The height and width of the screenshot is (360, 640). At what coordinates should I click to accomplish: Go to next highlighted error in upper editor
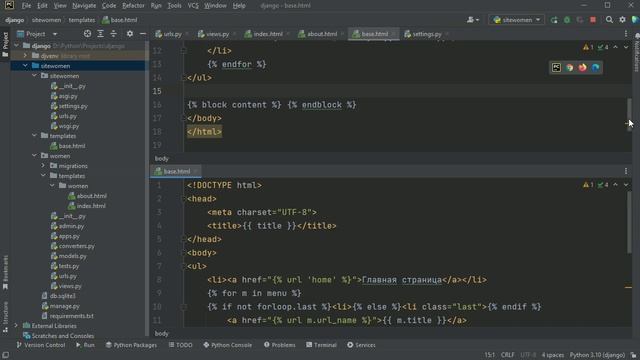(x=626, y=47)
